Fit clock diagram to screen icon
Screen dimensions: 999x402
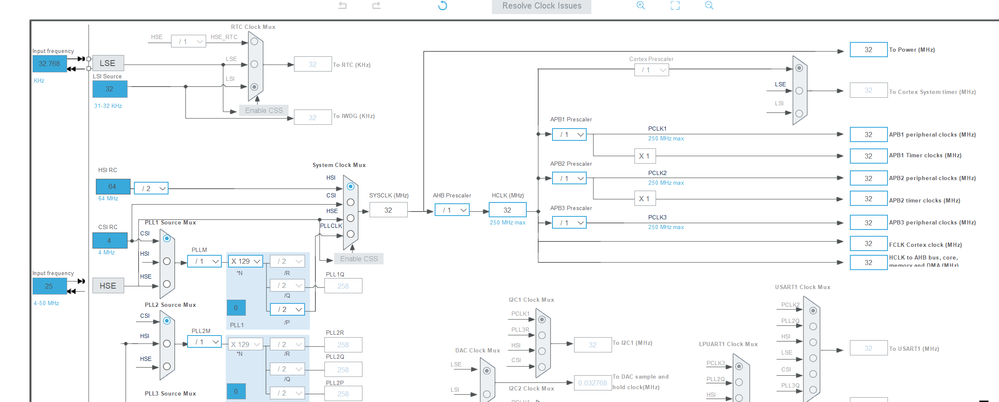click(x=675, y=5)
